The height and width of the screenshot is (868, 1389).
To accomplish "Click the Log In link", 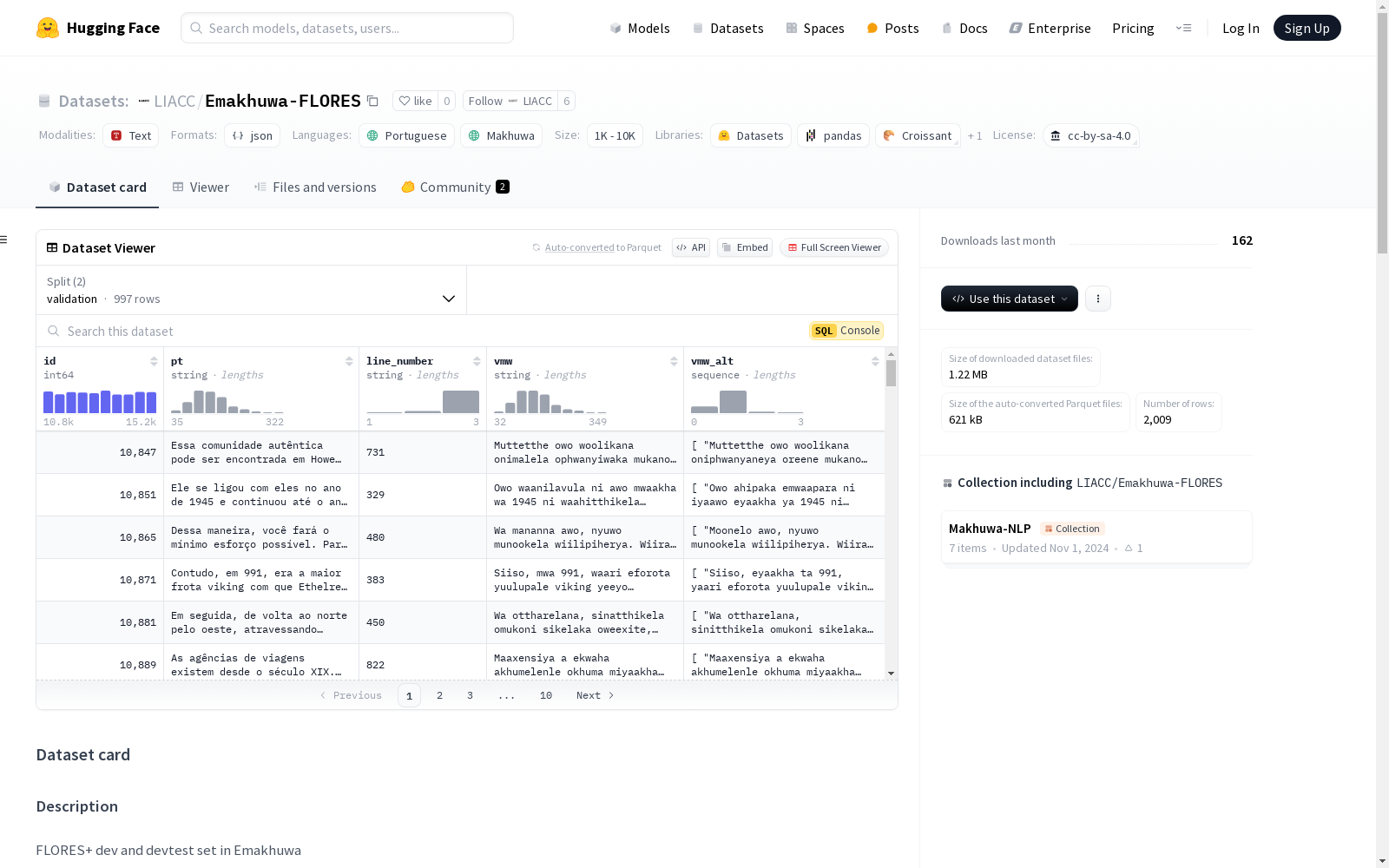I will (1241, 28).
